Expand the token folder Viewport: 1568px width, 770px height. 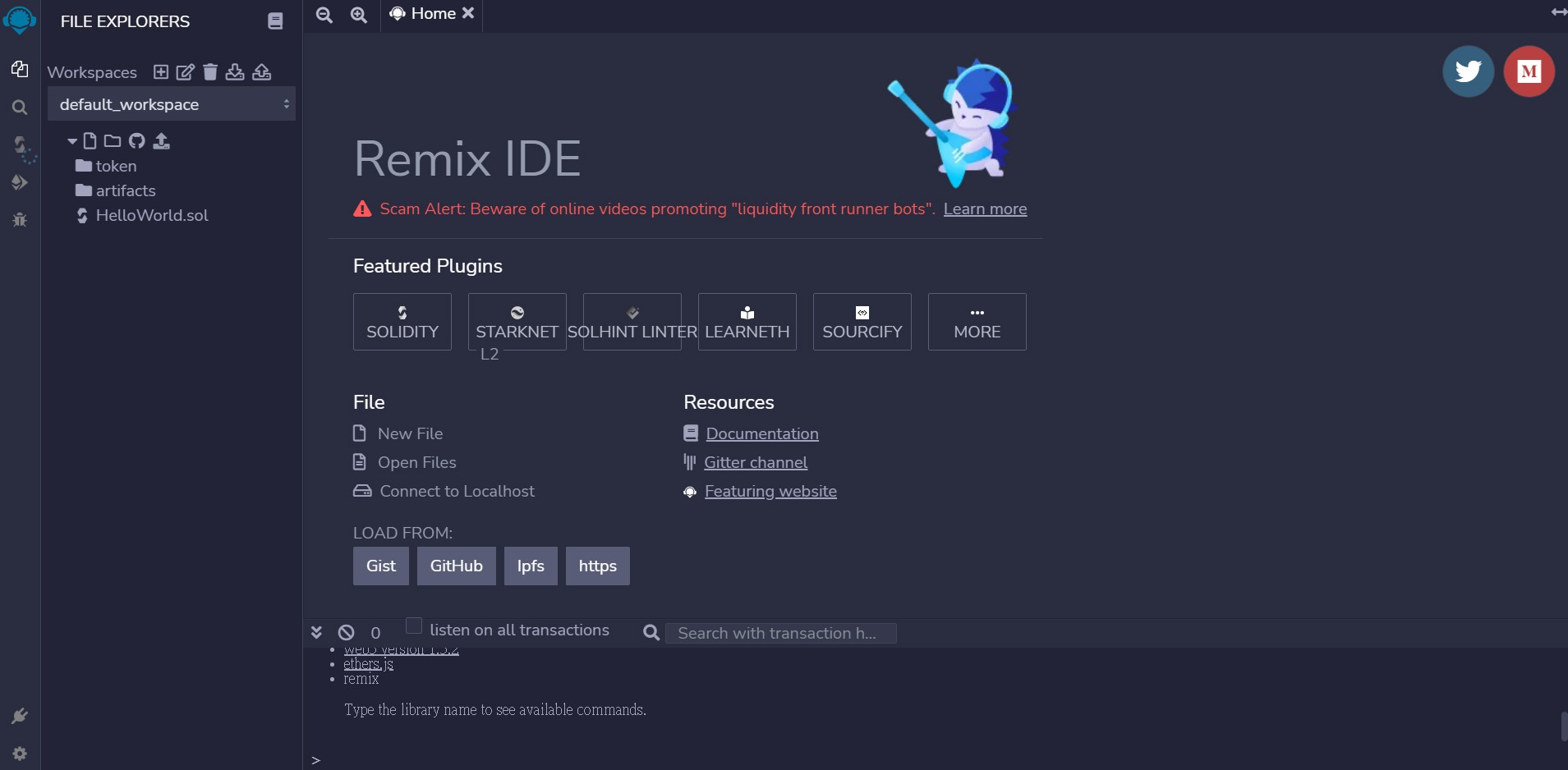(x=106, y=166)
